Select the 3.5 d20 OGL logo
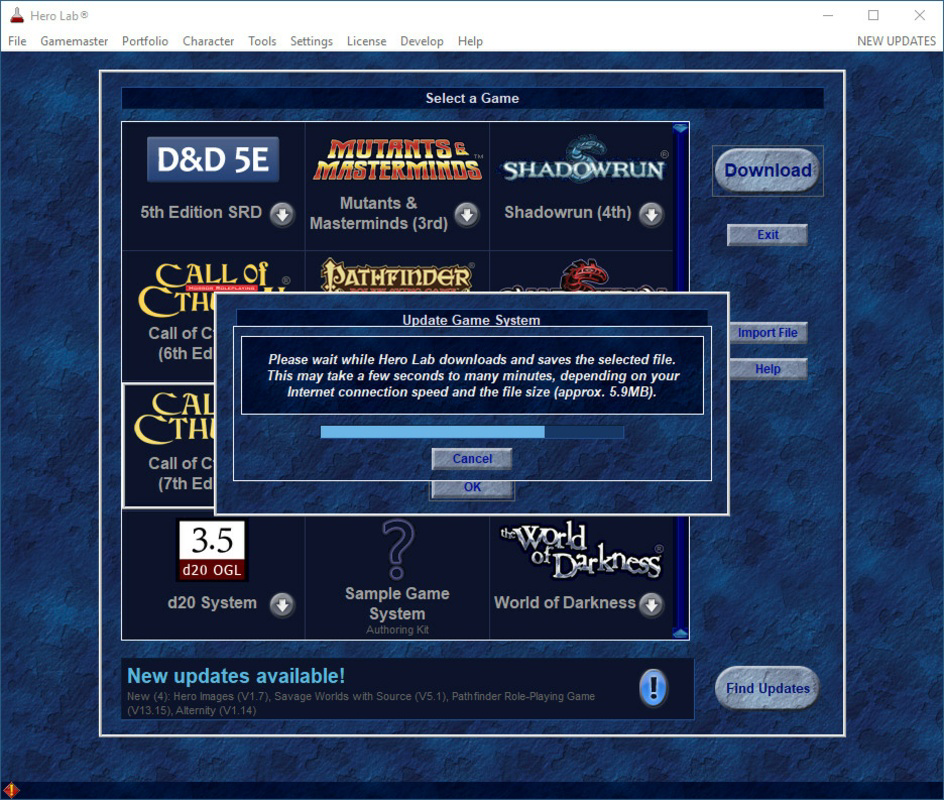This screenshot has height=800, width=944. click(x=213, y=550)
